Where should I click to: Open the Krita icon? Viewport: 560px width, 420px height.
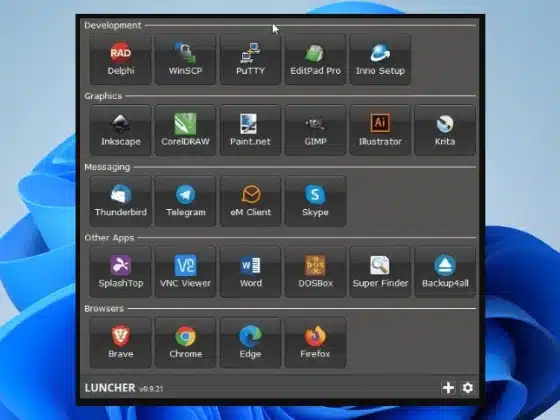click(x=445, y=130)
